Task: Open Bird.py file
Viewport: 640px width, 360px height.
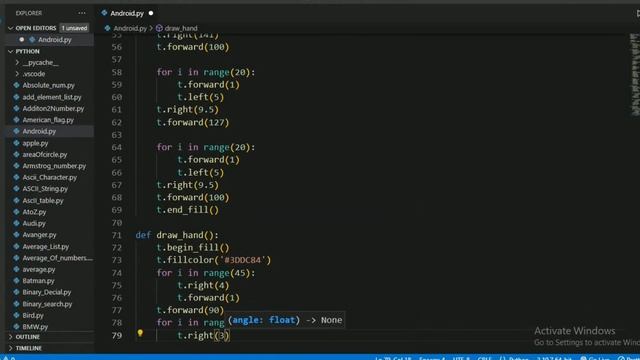Action: (33, 316)
